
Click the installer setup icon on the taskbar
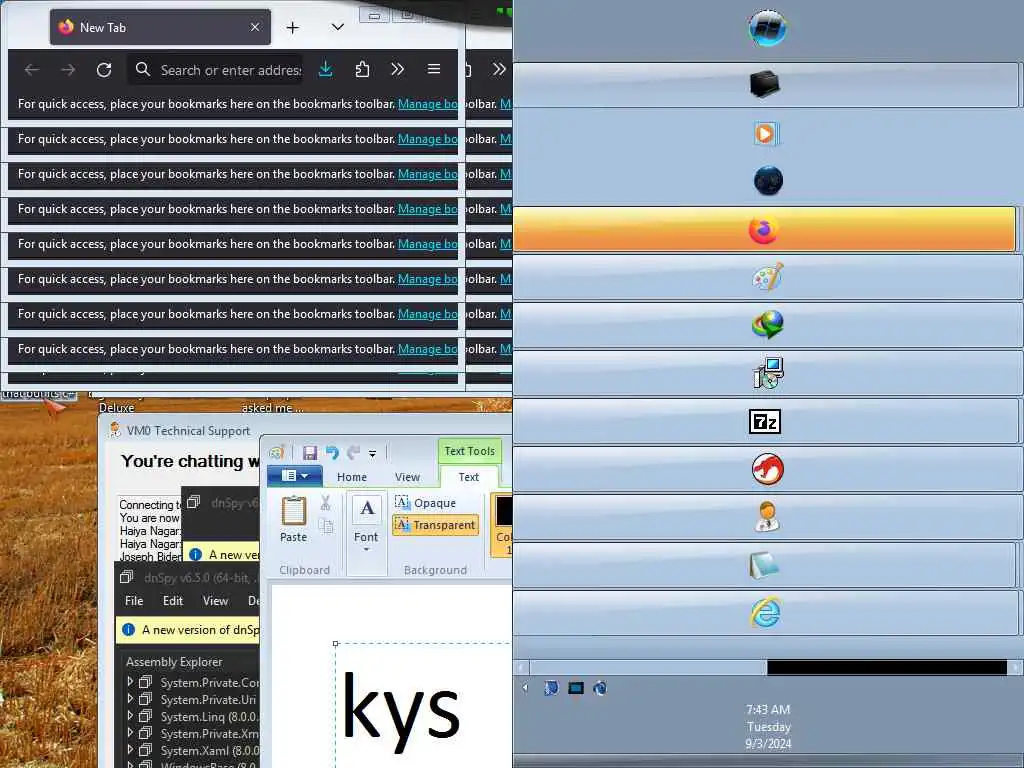coord(768,373)
